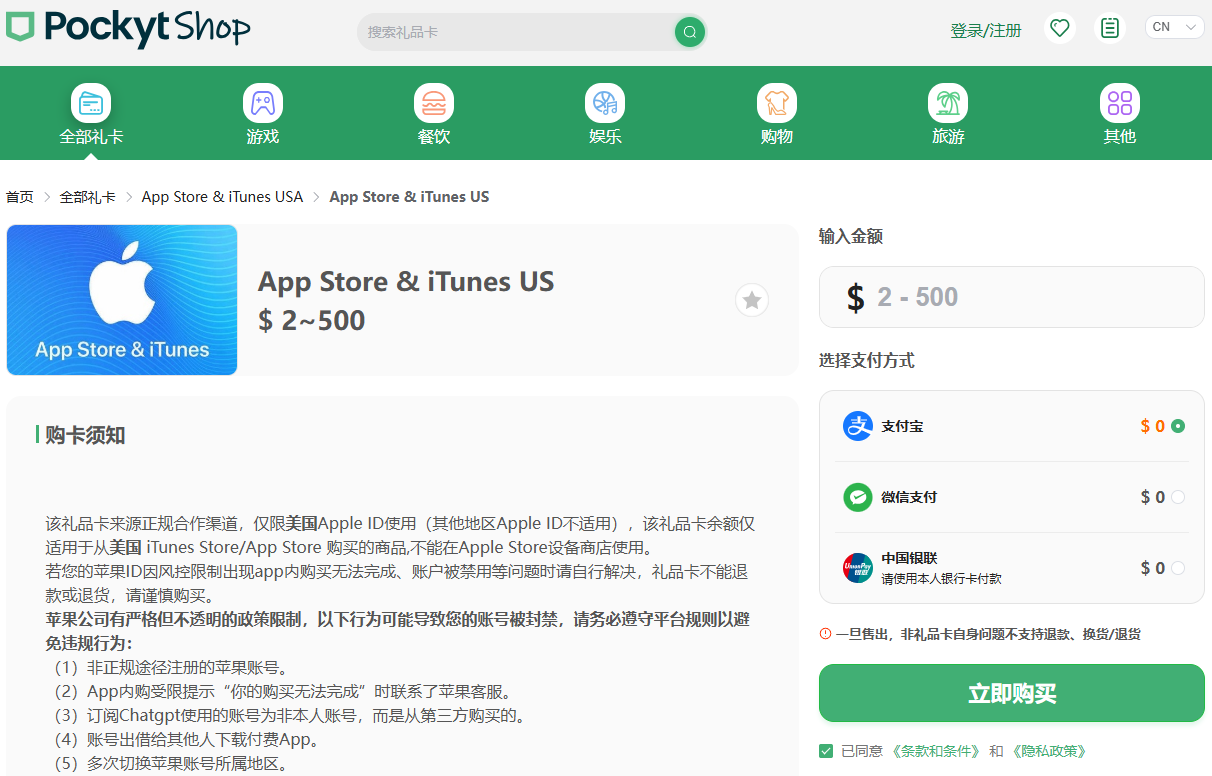Click the green search magnifier button
The height and width of the screenshot is (776, 1212).
[x=689, y=32]
